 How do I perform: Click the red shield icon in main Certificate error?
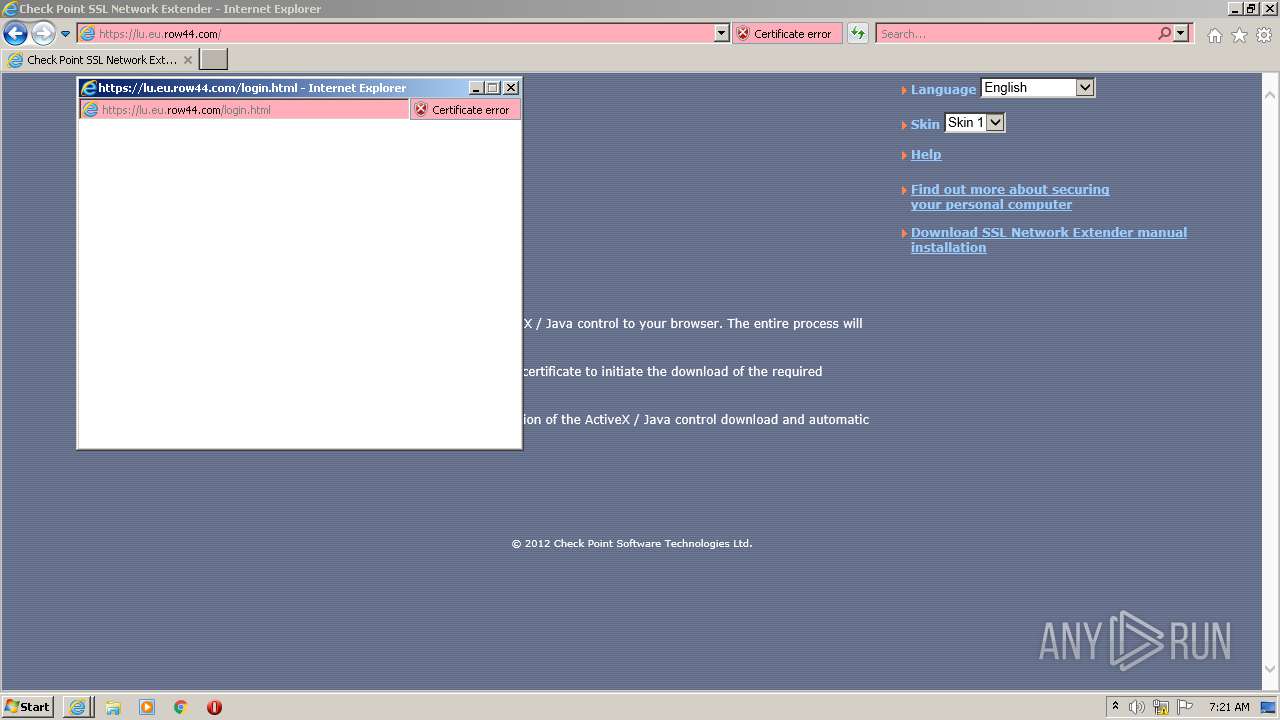(x=742, y=33)
